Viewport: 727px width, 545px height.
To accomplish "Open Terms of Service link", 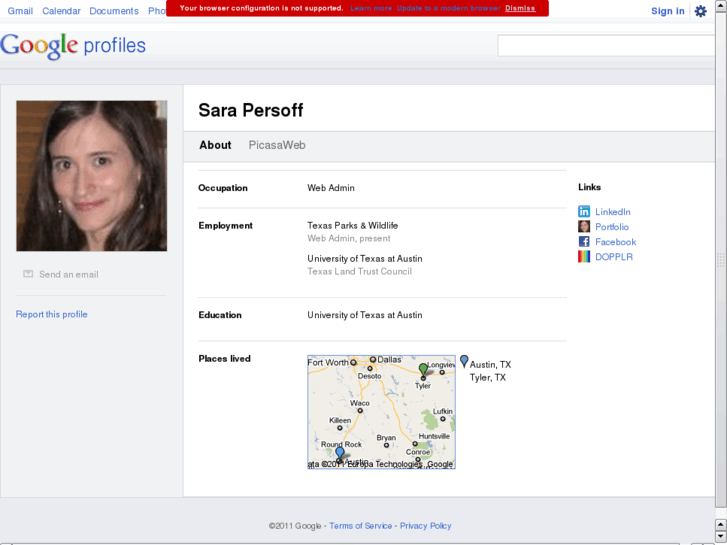I will coord(360,526).
